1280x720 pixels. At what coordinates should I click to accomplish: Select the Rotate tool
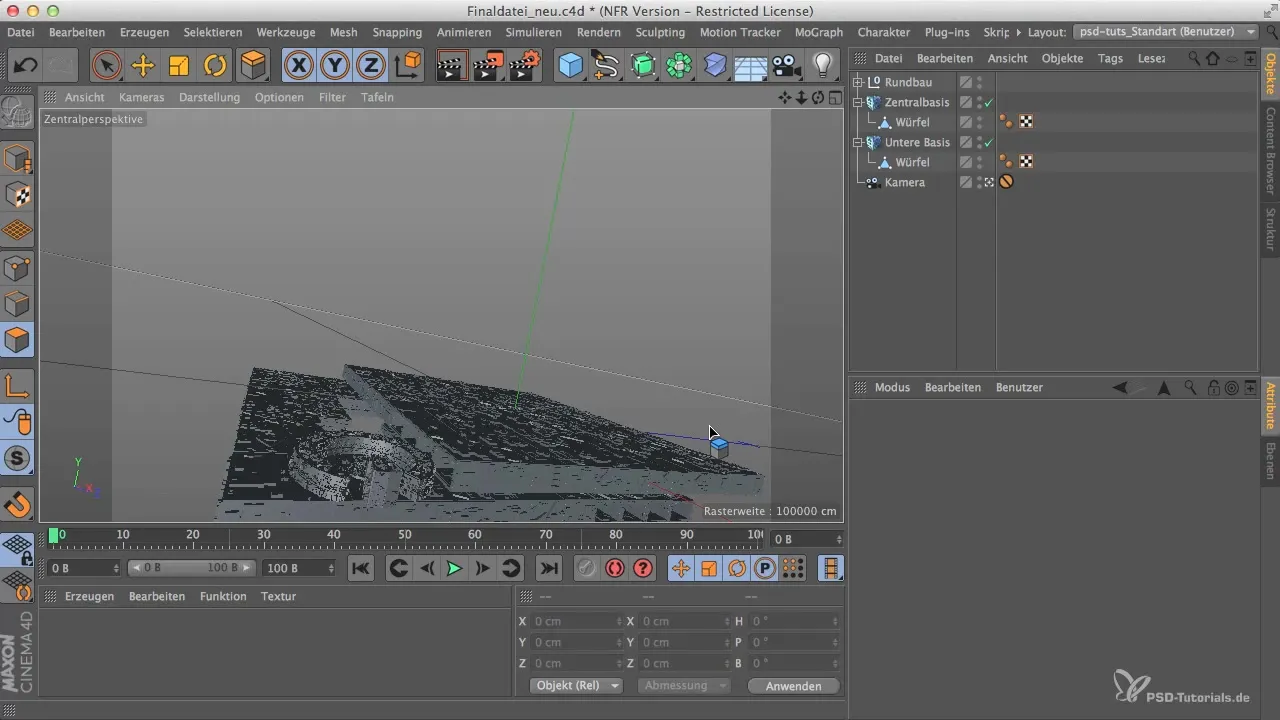click(216, 66)
